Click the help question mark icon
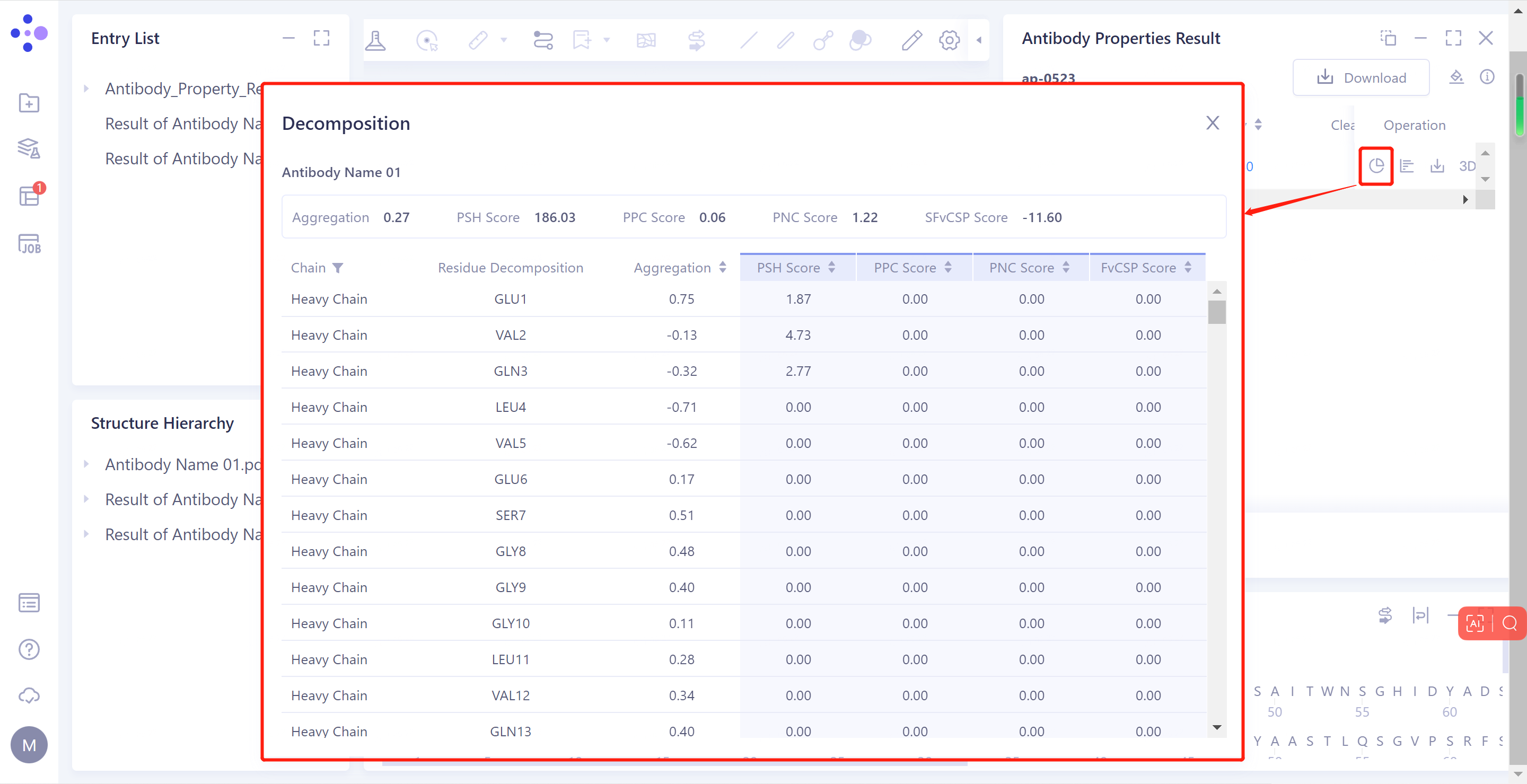Screen dimensions: 1527x784 pyautogui.click(x=29, y=649)
